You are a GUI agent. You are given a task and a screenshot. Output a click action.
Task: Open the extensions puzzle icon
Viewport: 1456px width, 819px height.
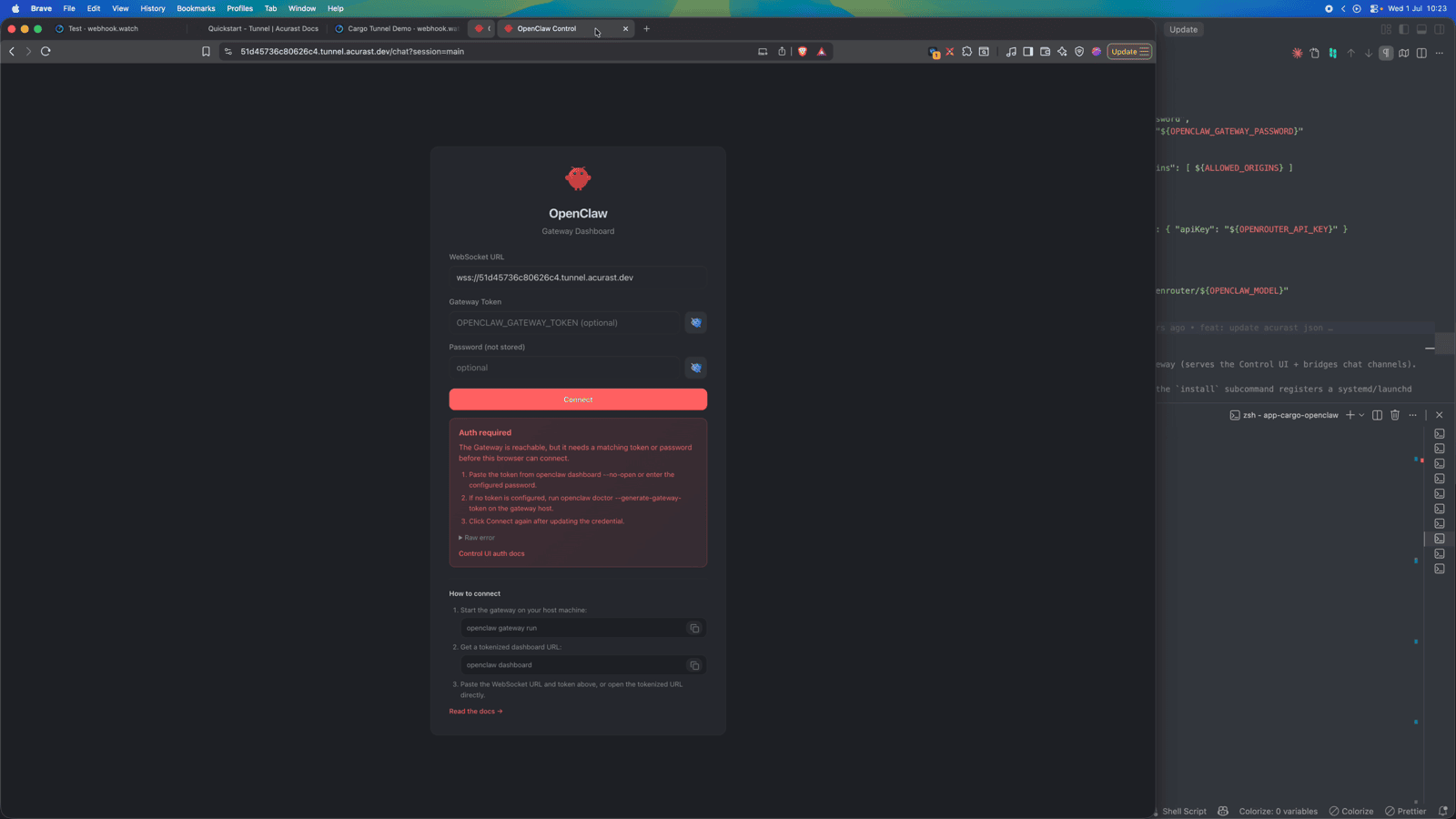coord(966,52)
